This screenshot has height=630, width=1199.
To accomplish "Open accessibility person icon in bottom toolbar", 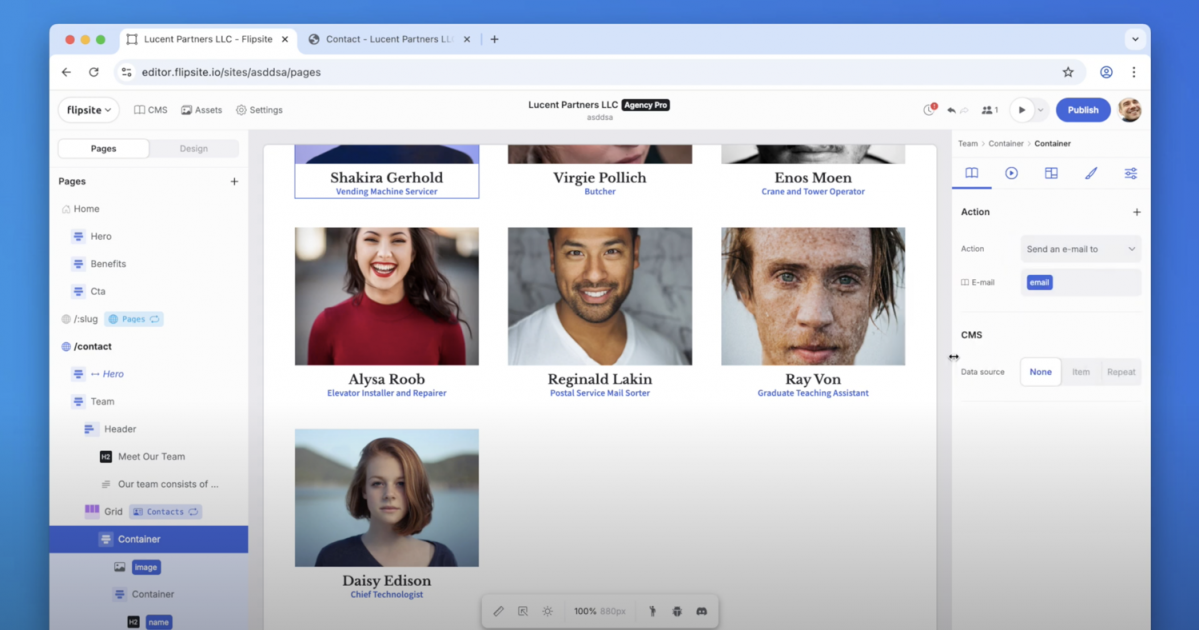I will 652,612.
